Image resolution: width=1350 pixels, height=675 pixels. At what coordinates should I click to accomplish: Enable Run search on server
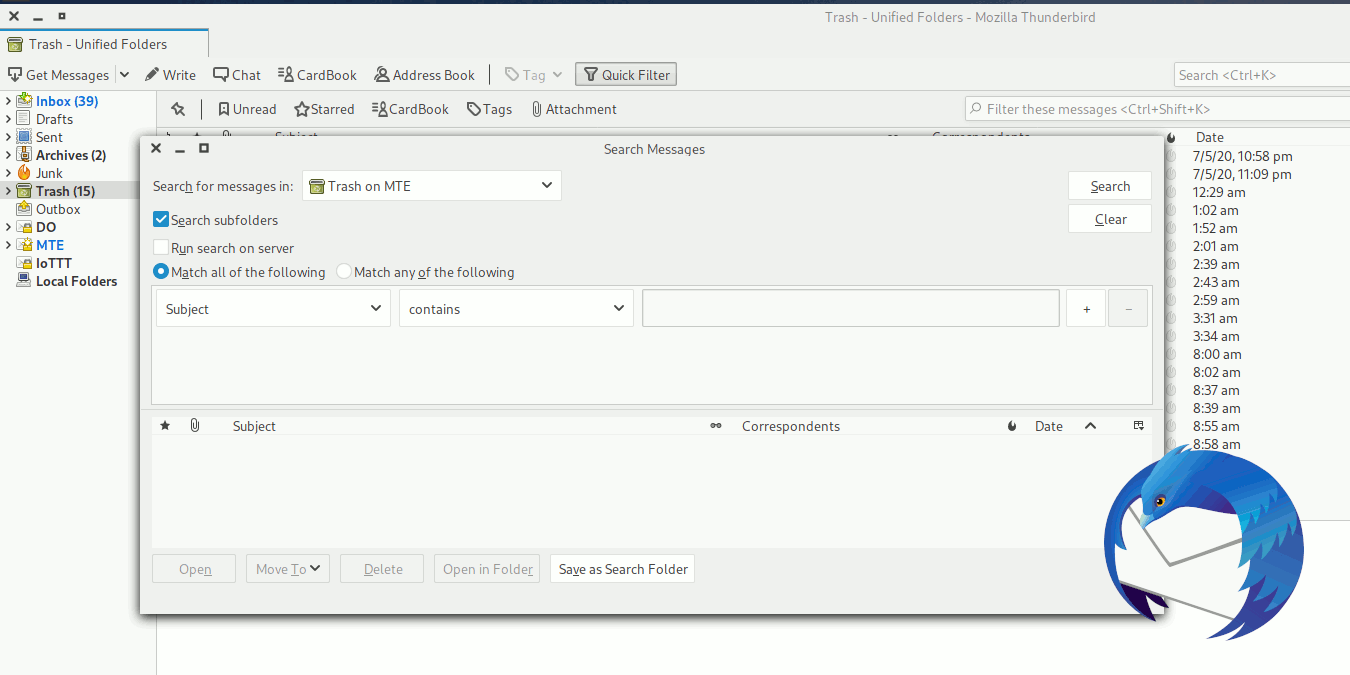161,247
